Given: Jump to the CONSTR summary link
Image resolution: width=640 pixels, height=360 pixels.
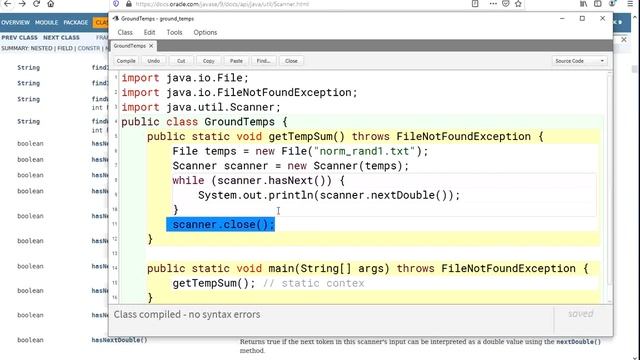Looking at the screenshot, I should click(89, 48).
